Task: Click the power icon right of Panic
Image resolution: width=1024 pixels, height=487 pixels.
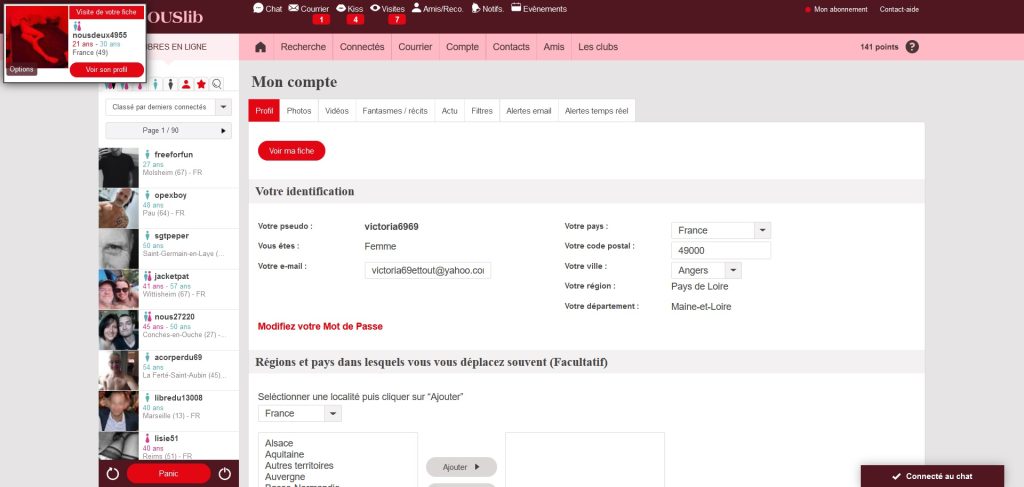Action: (224, 474)
